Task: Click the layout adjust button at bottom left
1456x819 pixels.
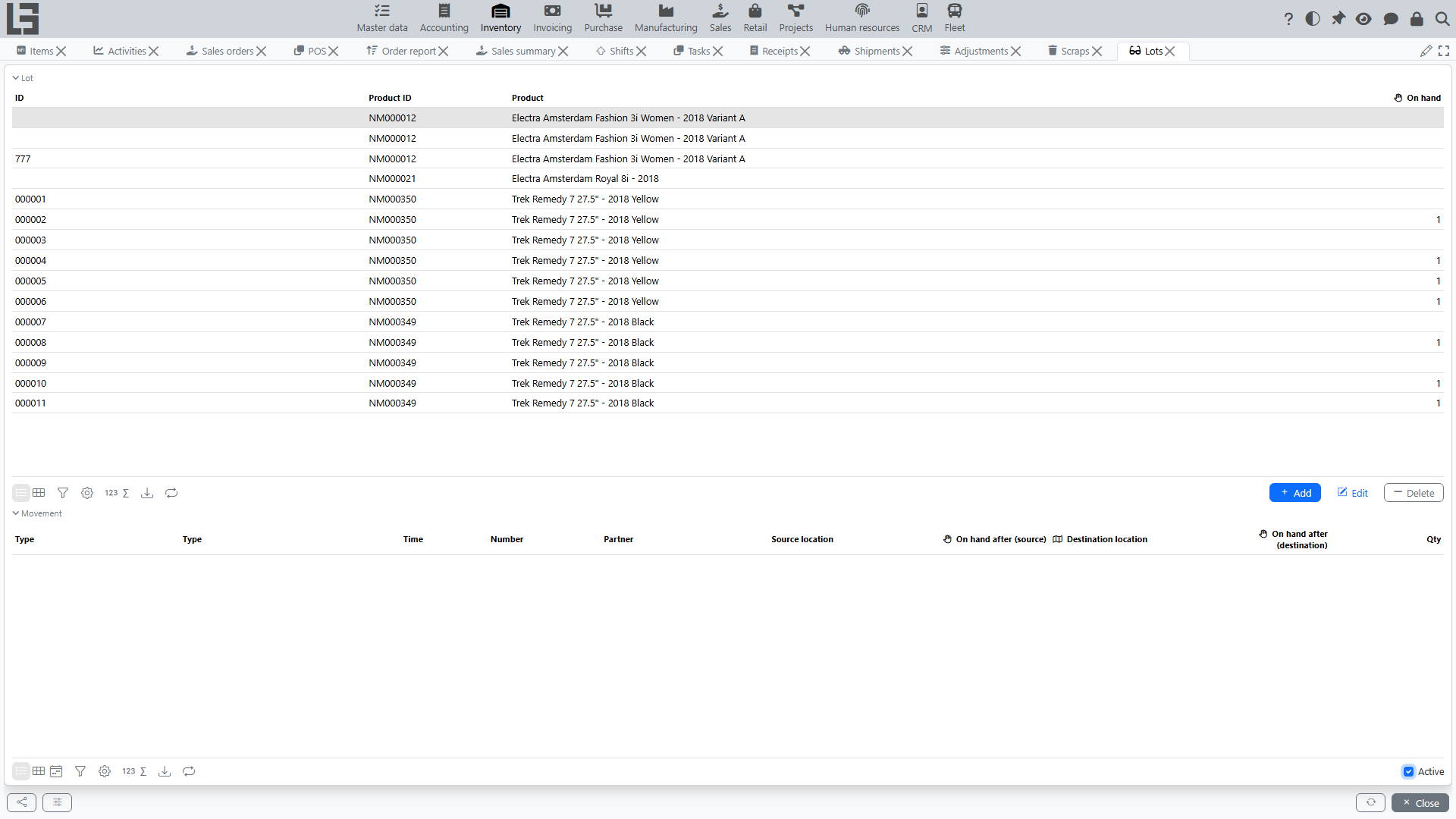Action: click(x=58, y=802)
